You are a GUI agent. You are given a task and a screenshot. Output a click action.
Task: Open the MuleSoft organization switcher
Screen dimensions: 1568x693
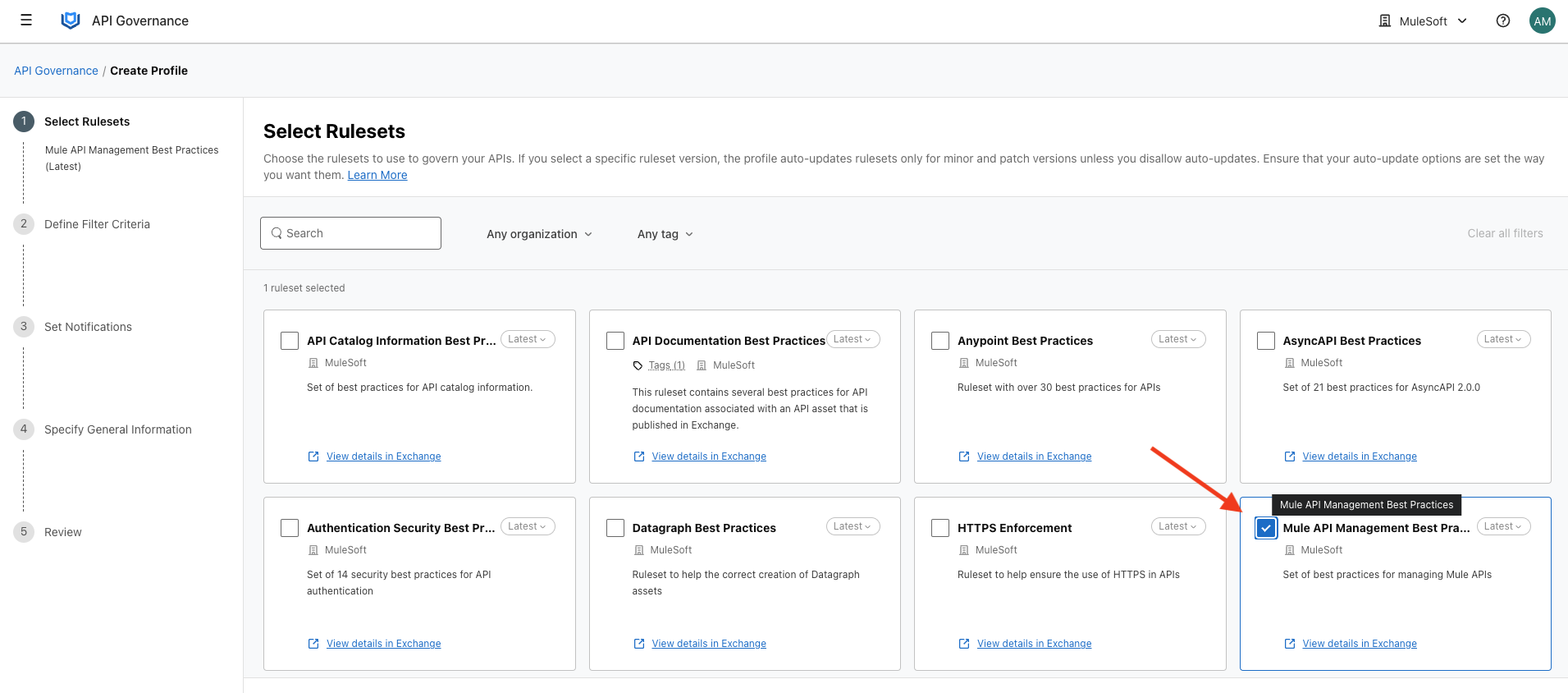click(x=1423, y=21)
